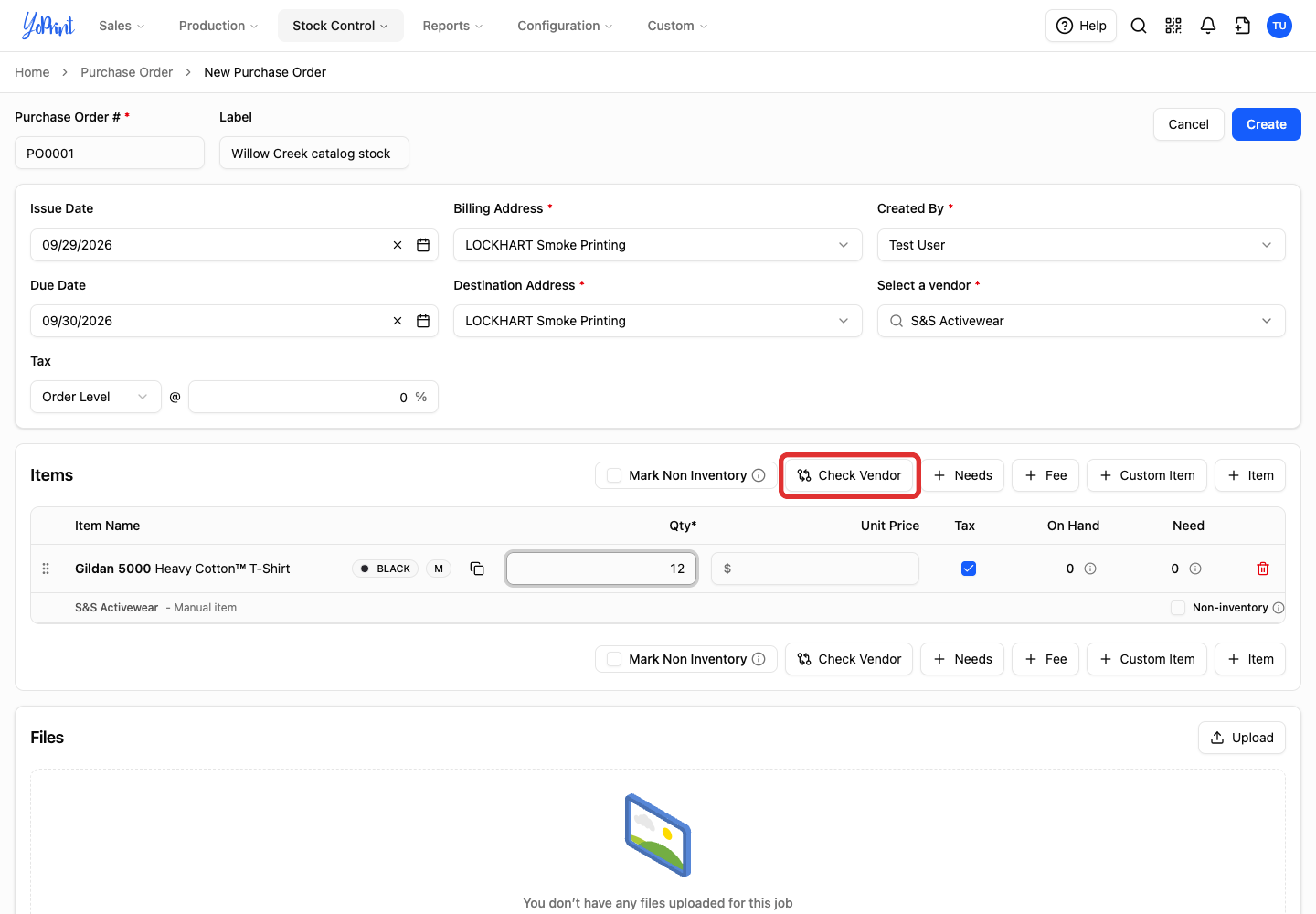This screenshot has height=914, width=1316.
Task: Expand the Destination Address dropdown
Action: click(657, 321)
